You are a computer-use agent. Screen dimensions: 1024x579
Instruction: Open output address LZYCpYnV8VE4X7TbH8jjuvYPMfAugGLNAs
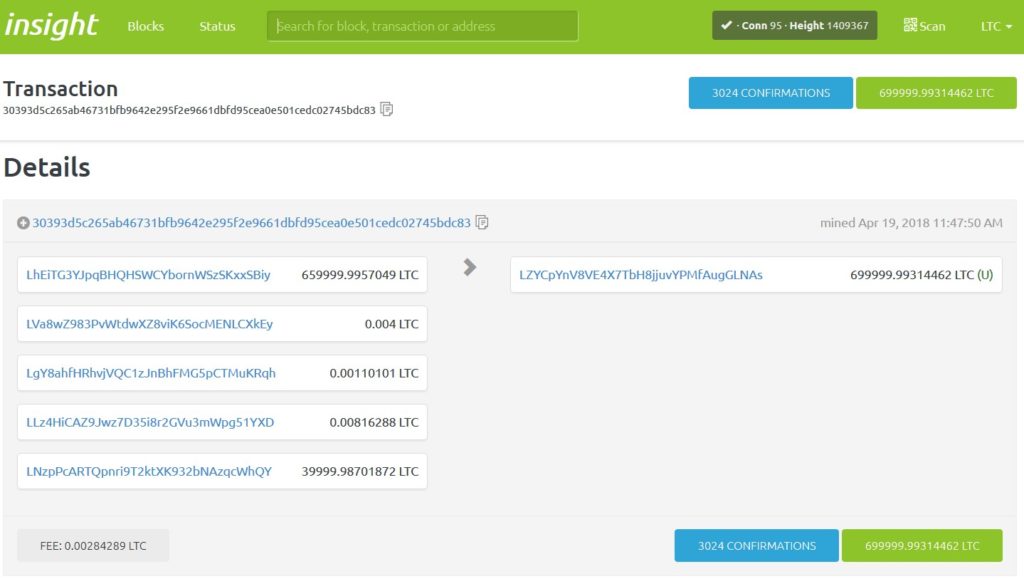[x=641, y=275]
